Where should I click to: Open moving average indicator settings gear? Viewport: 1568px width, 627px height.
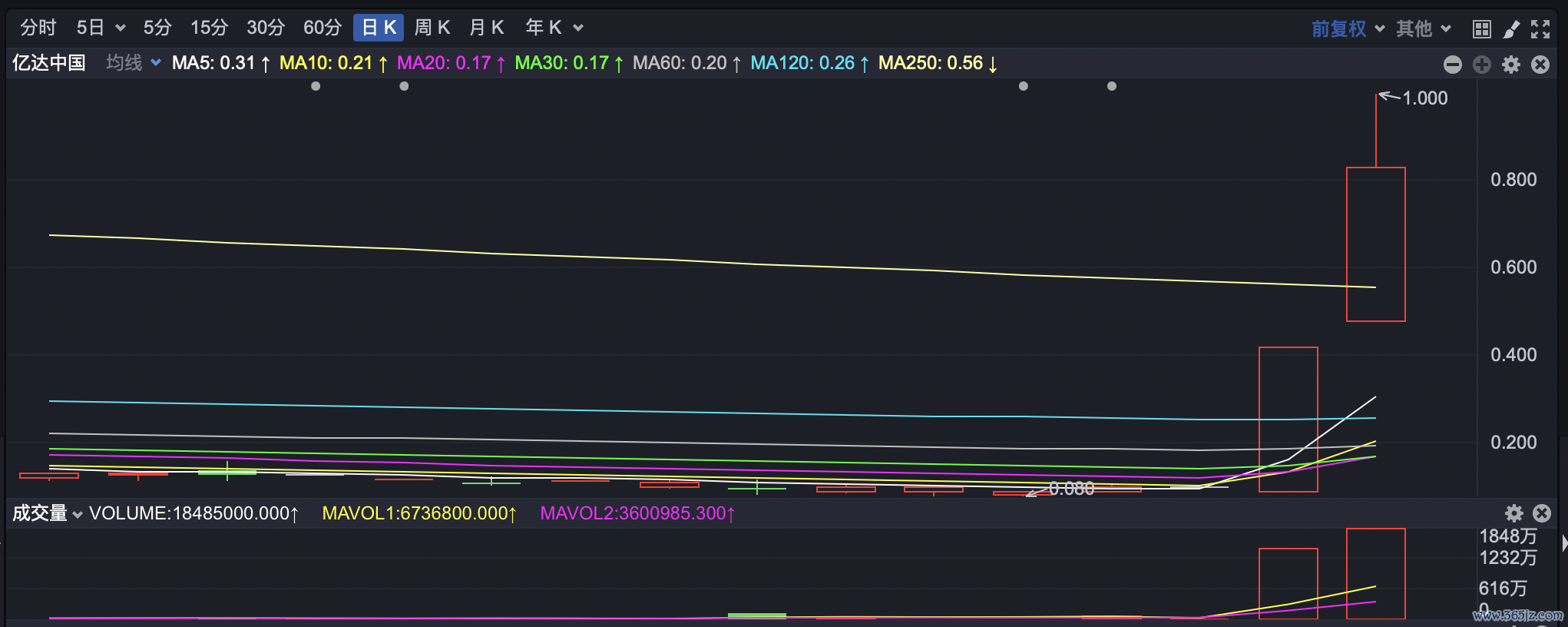coord(1511,65)
